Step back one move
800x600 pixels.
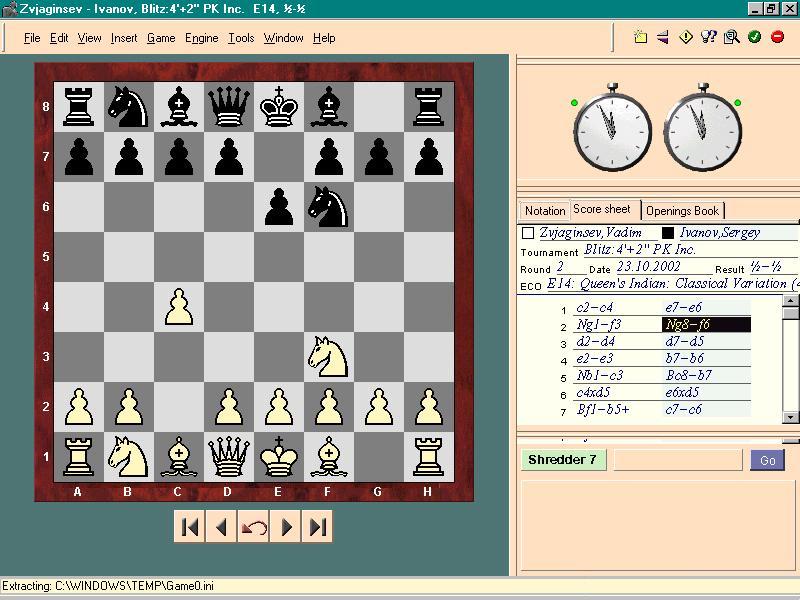point(221,527)
